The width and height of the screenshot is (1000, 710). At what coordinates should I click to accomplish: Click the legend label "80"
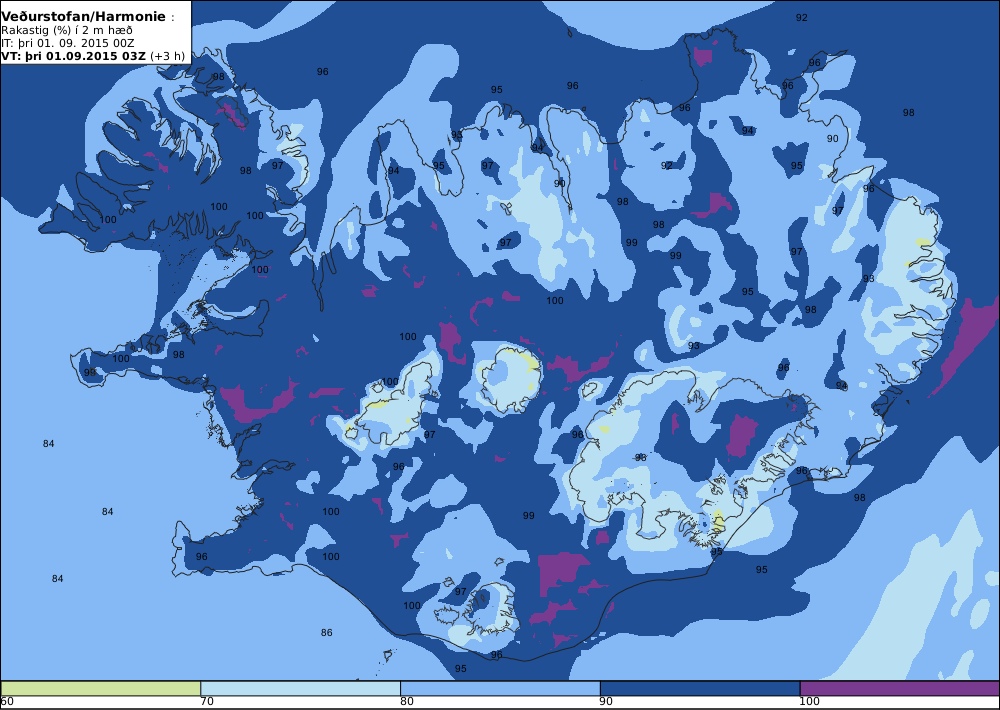pyautogui.click(x=407, y=702)
